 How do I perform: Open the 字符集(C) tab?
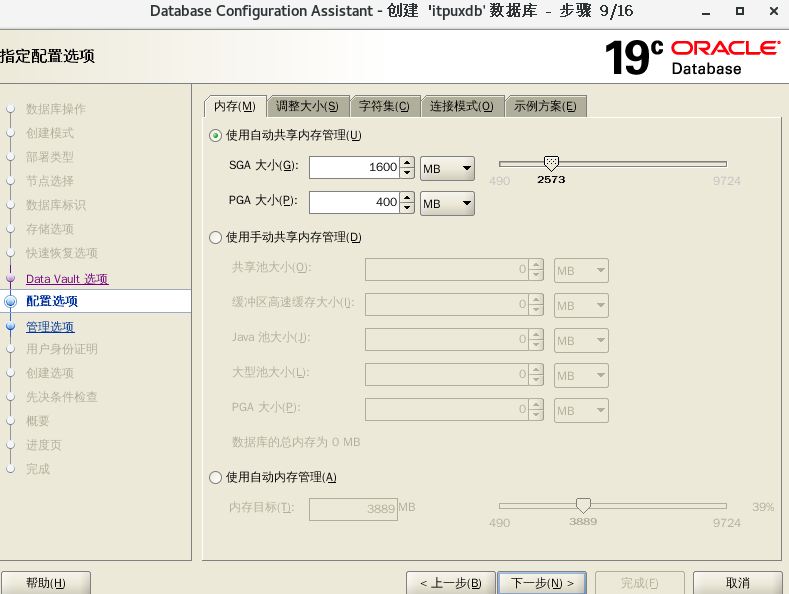coord(384,106)
